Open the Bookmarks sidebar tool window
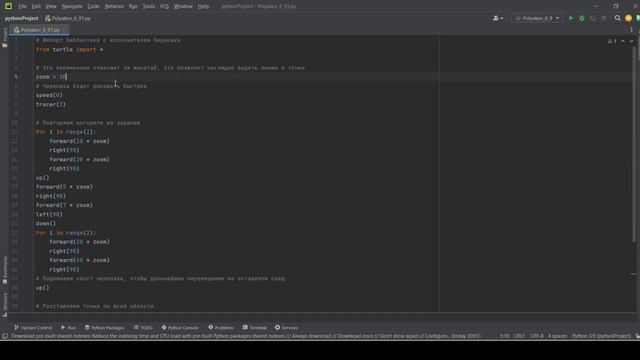640x360 pixels. pyautogui.click(x=4, y=270)
